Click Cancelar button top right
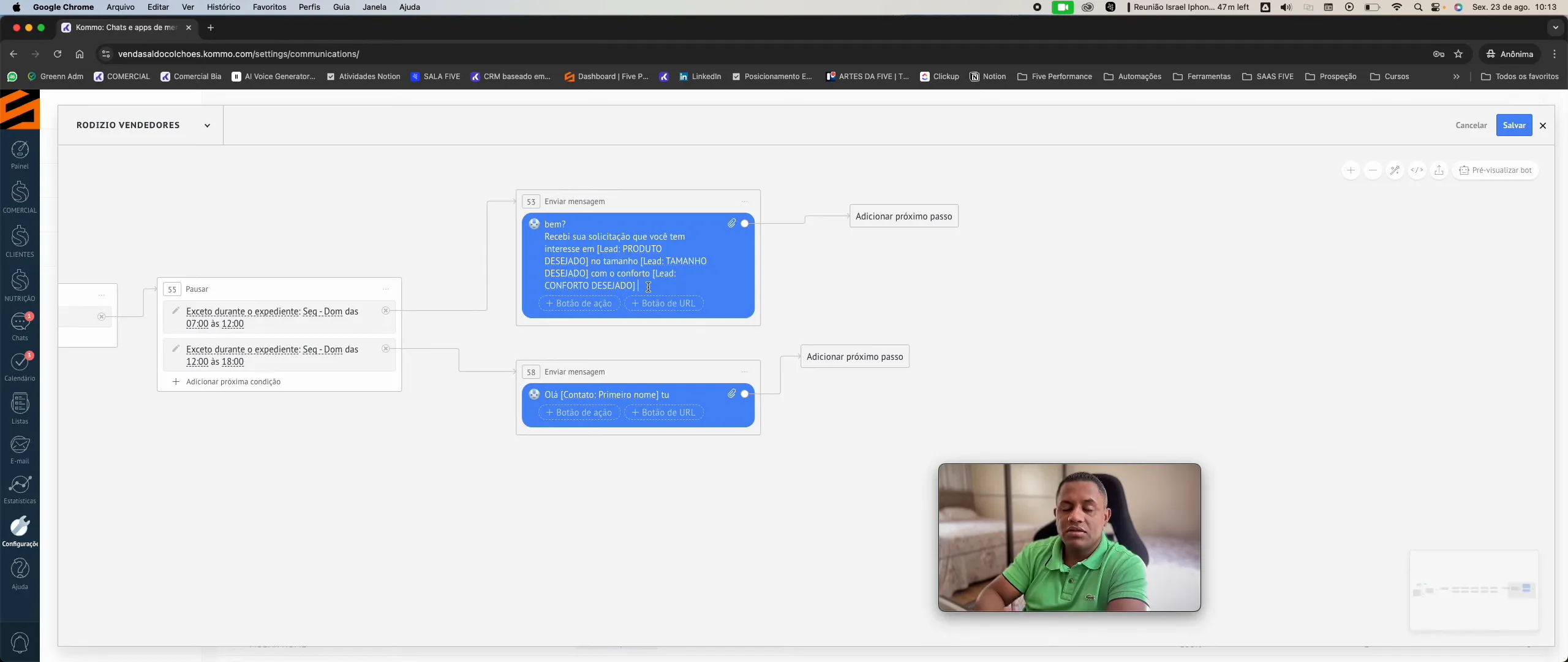This screenshot has width=1568, height=662. click(1472, 125)
